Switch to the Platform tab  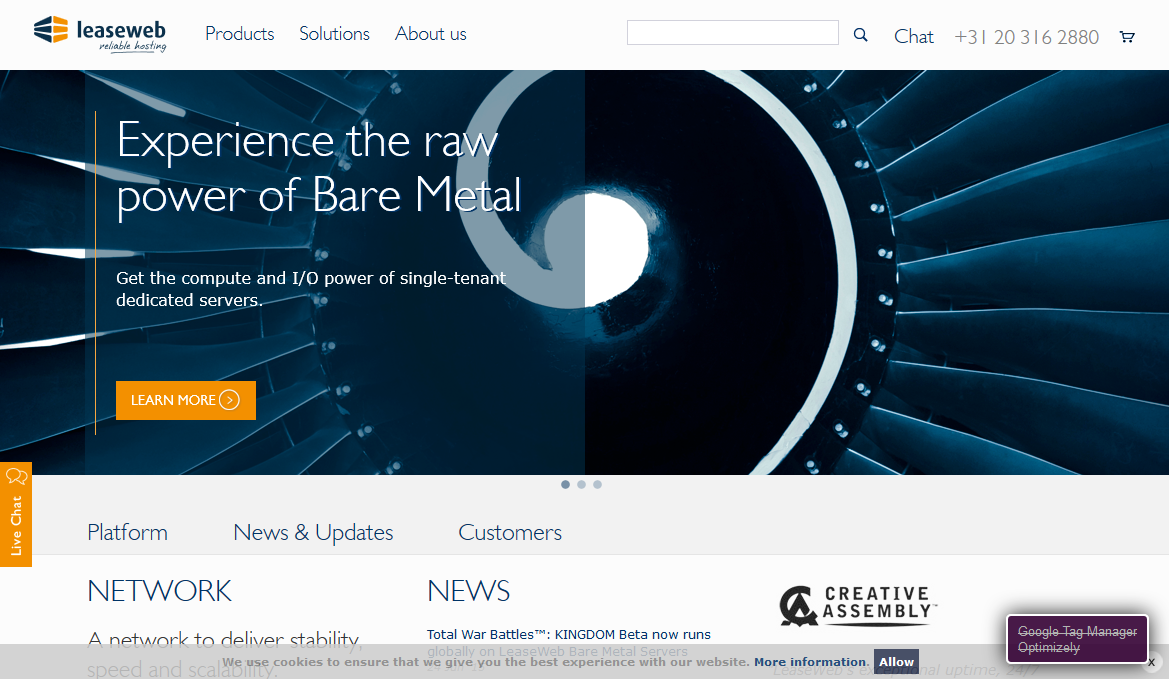127,532
